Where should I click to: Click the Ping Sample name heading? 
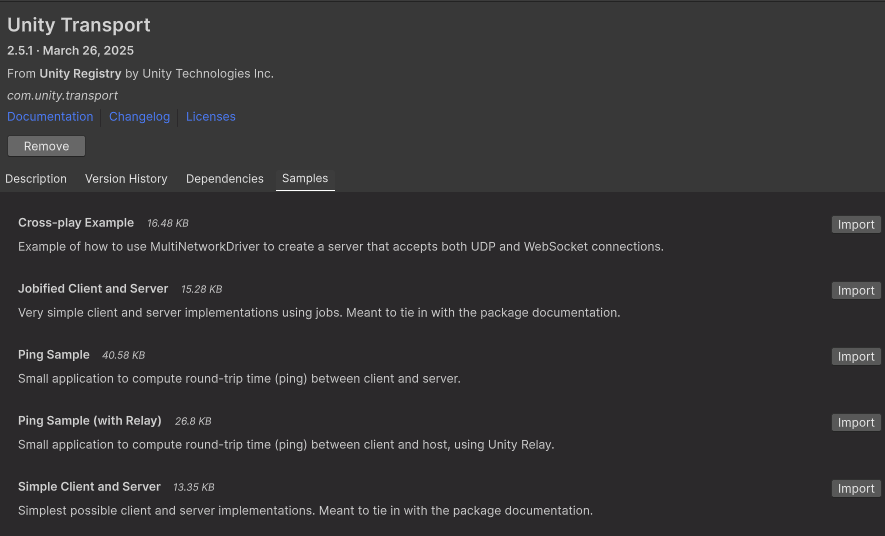(54, 355)
